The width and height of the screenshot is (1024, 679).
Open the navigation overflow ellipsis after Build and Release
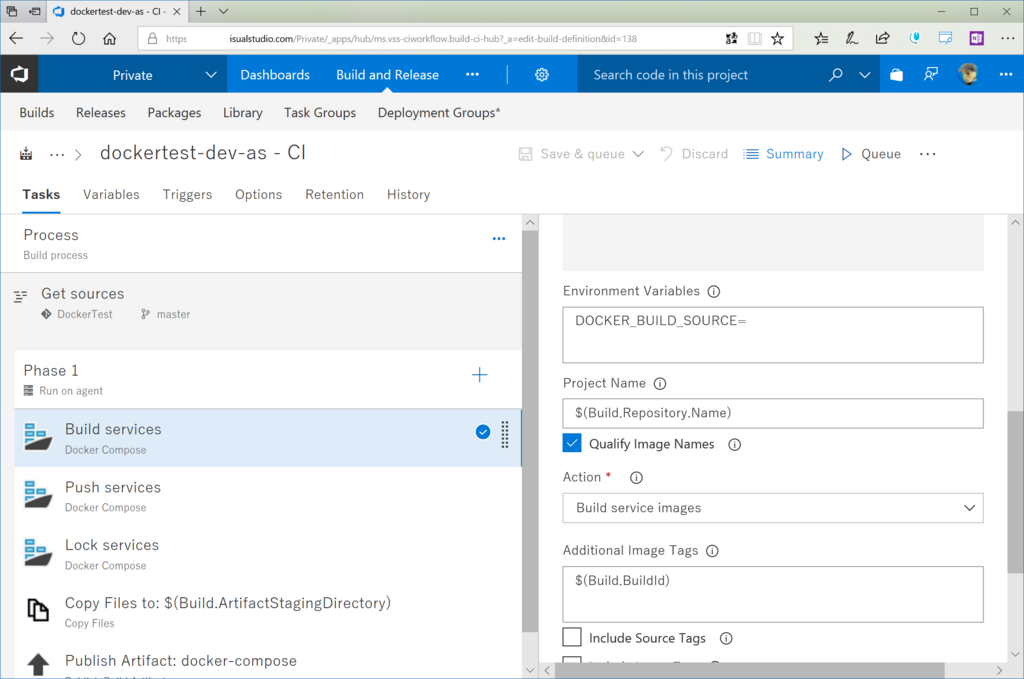point(472,74)
